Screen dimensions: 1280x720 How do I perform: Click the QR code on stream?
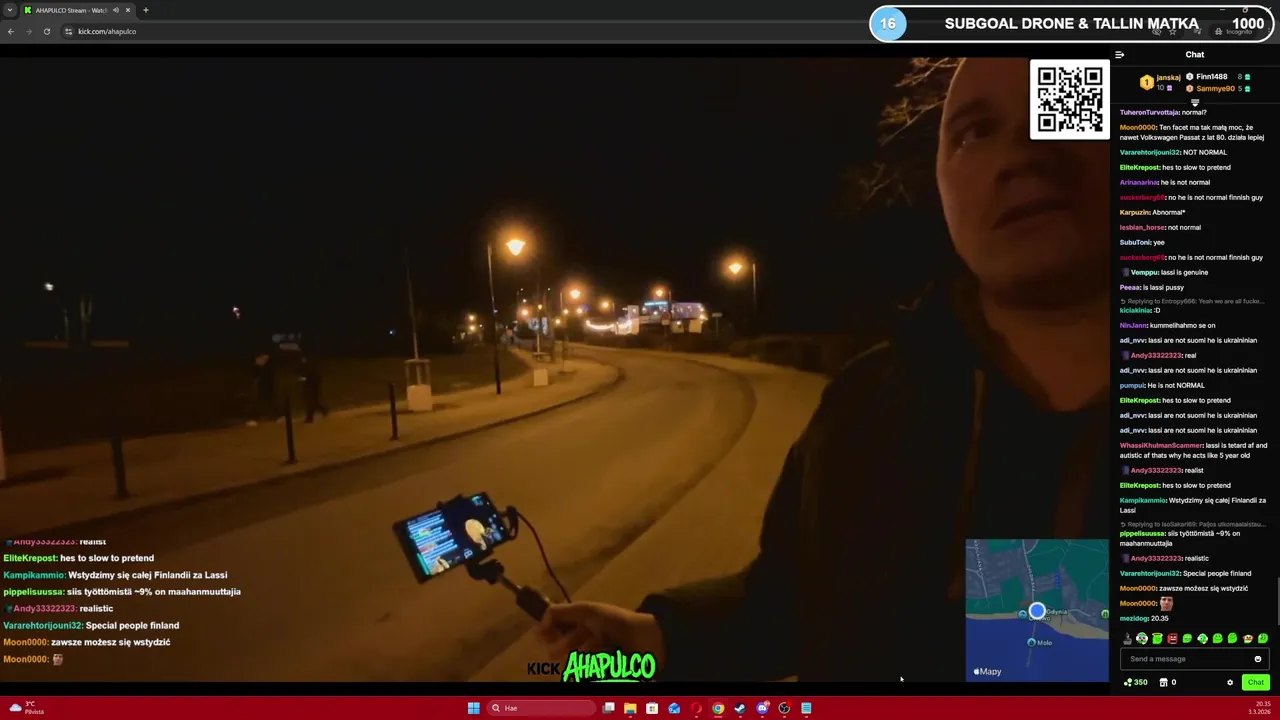(1070, 100)
